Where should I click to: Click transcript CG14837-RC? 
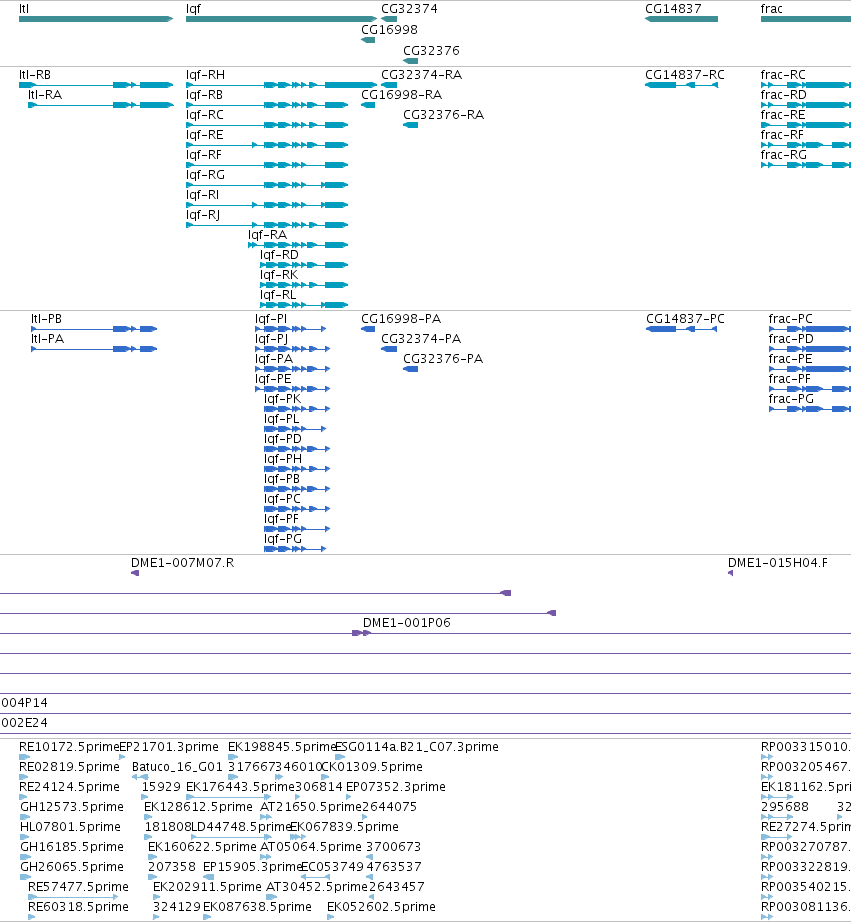681,85
